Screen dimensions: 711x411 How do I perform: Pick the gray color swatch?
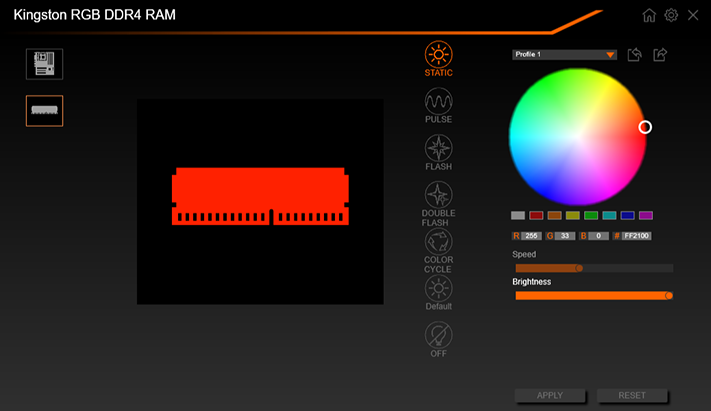click(518, 215)
